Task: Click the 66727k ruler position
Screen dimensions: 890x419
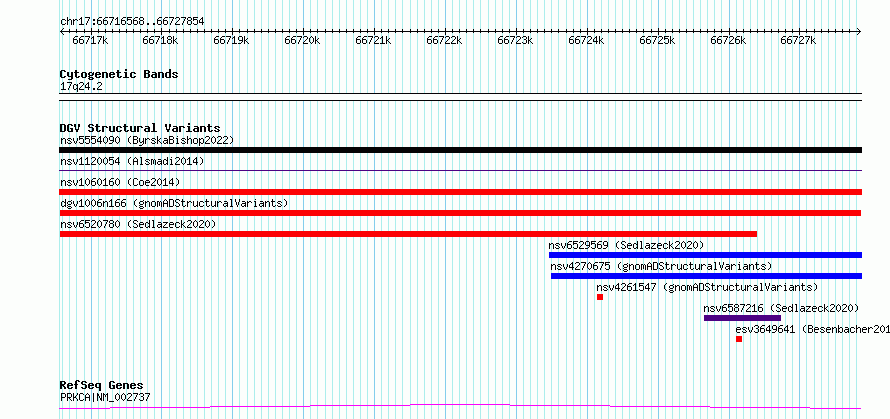Action: (798, 40)
